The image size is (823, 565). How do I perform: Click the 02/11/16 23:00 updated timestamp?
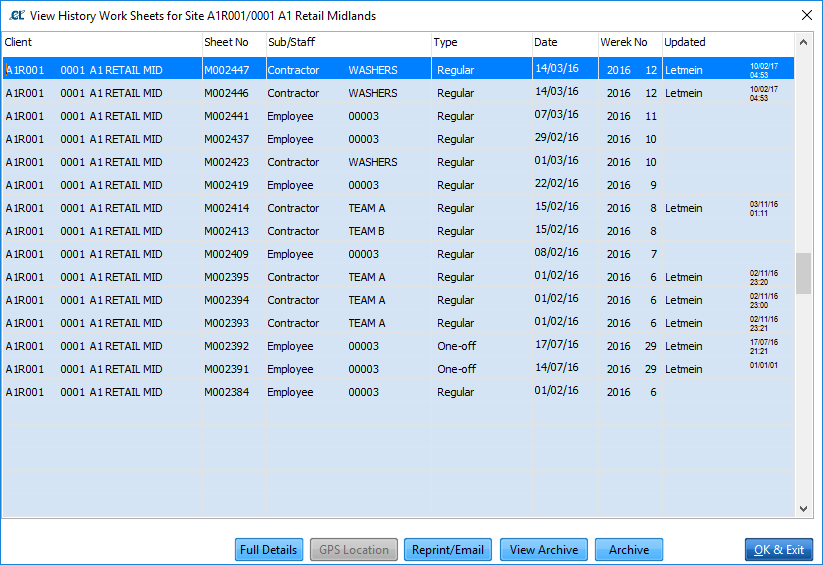tap(764, 300)
